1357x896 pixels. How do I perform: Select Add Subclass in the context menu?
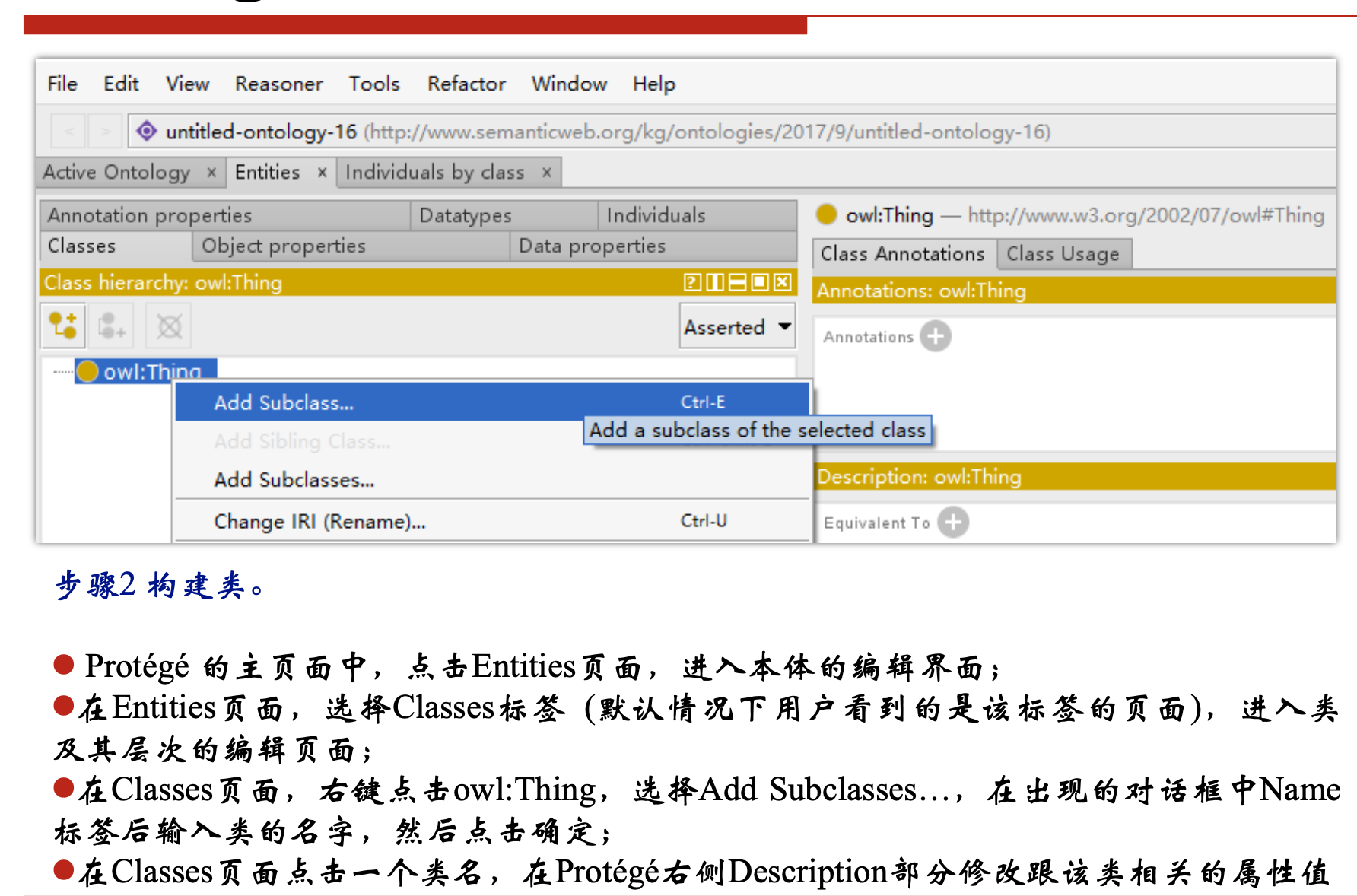[283, 402]
